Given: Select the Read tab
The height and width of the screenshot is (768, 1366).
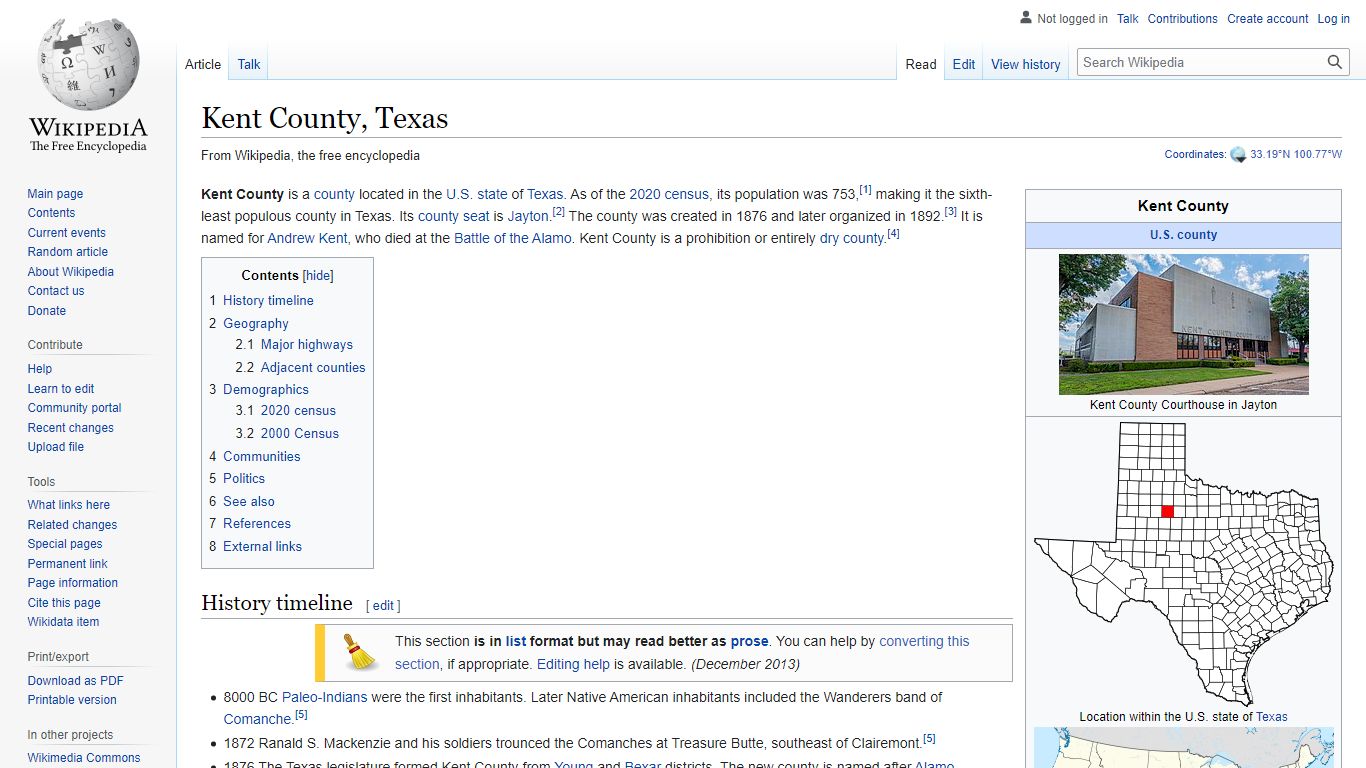Looking at the screenshot, I should (x=921, y=64).
